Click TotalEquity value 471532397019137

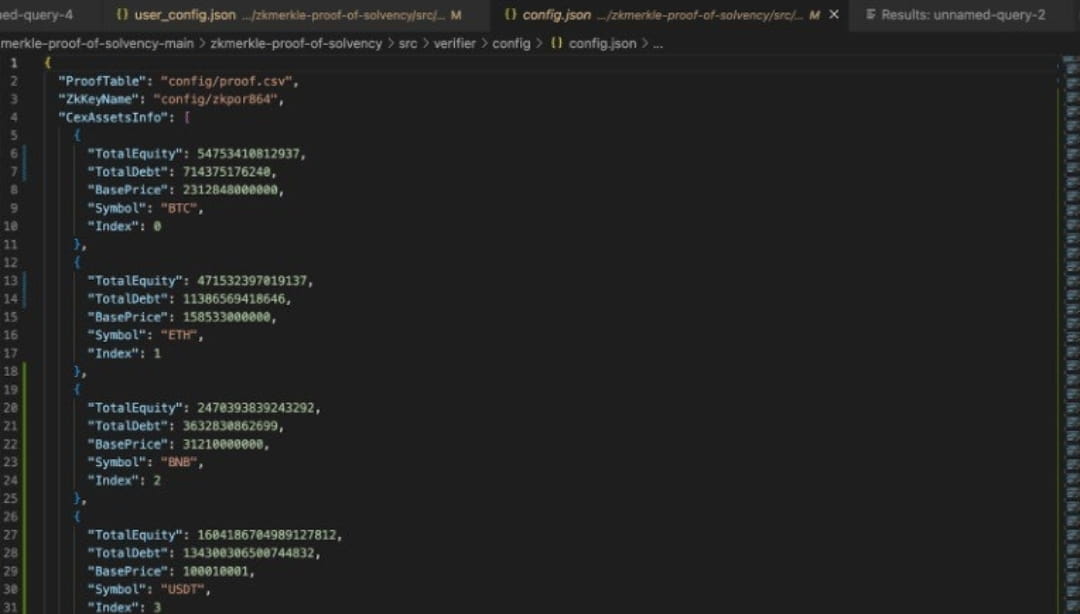252,280
